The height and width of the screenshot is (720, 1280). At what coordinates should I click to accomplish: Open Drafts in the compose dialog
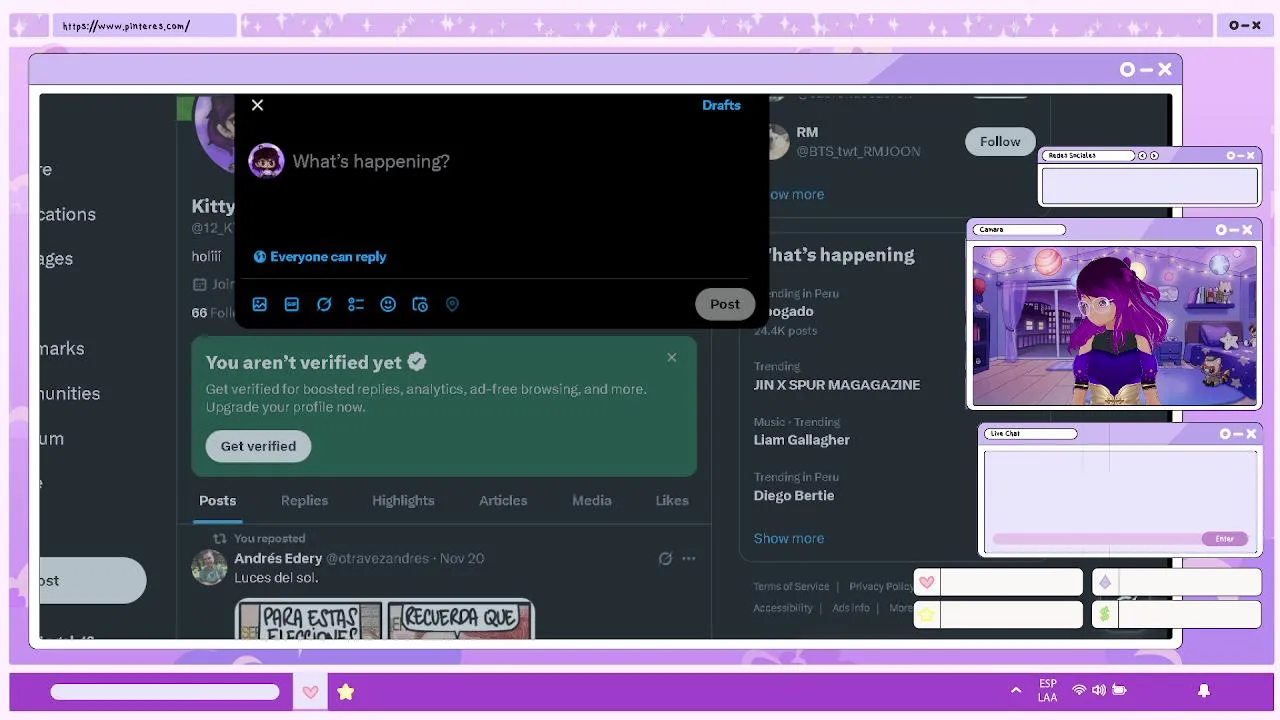pos(721,105)
